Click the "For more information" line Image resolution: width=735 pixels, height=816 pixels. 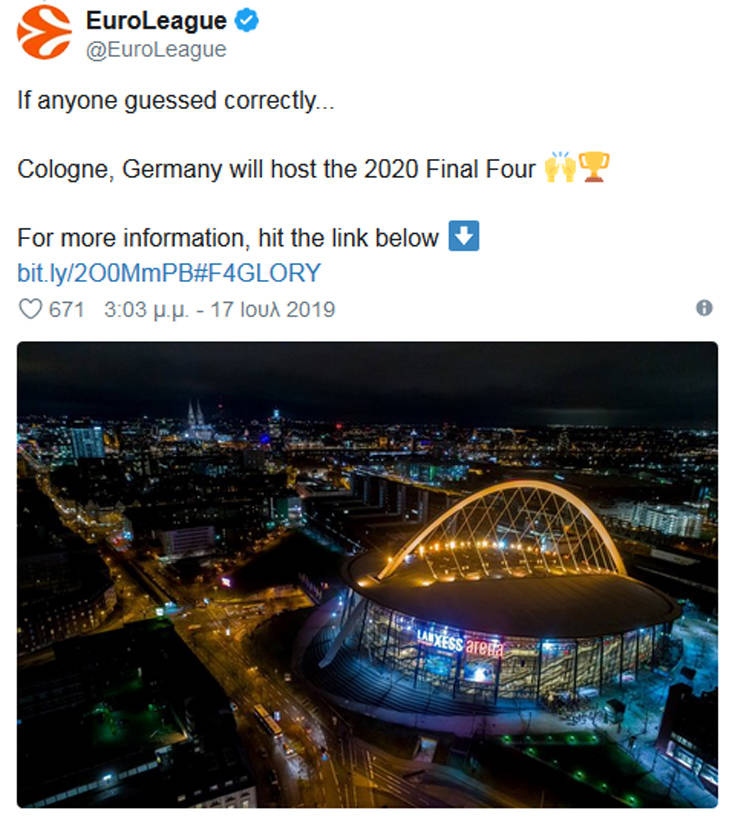[228, 238]
